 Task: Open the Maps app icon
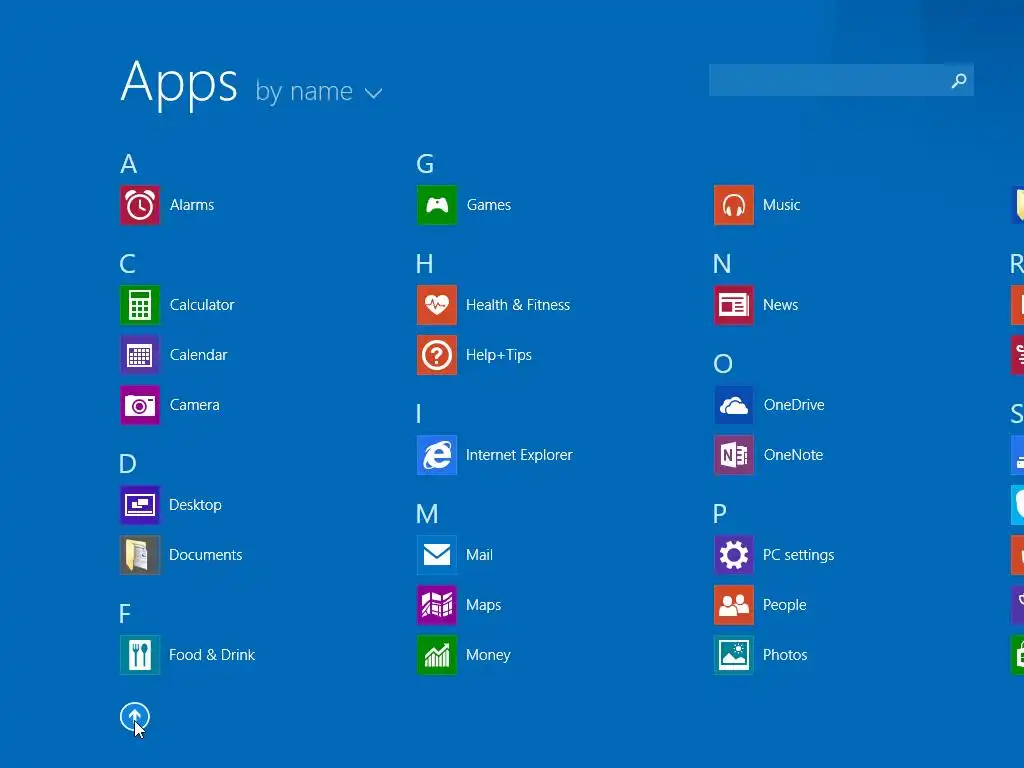(x=437, y=605)
